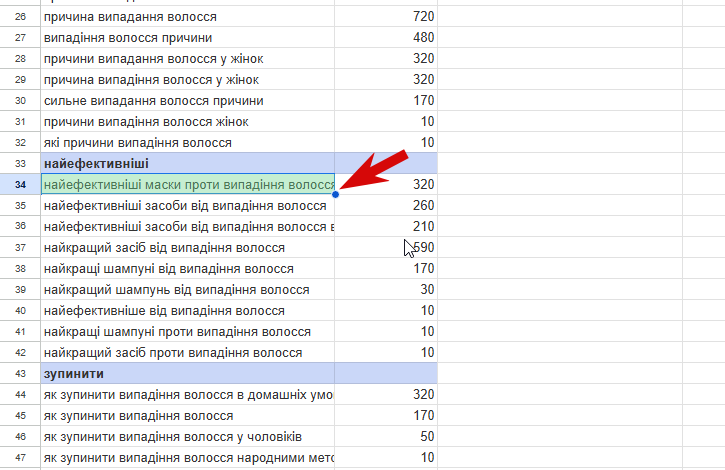Click value 10 in row 32
This screenshot has height=470, width=725.
click(x=386, y=142)
